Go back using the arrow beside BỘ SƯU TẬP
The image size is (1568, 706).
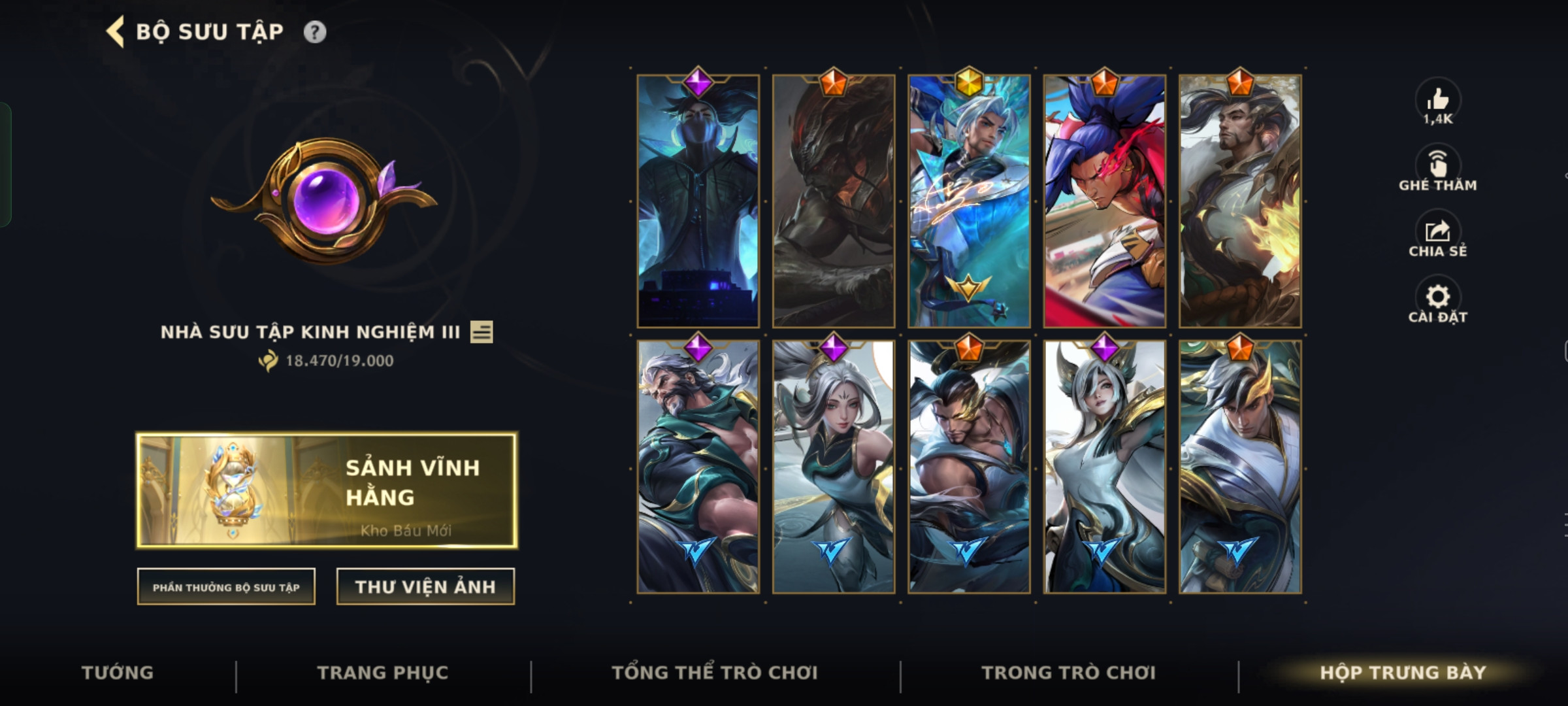(x=116, y=32)
